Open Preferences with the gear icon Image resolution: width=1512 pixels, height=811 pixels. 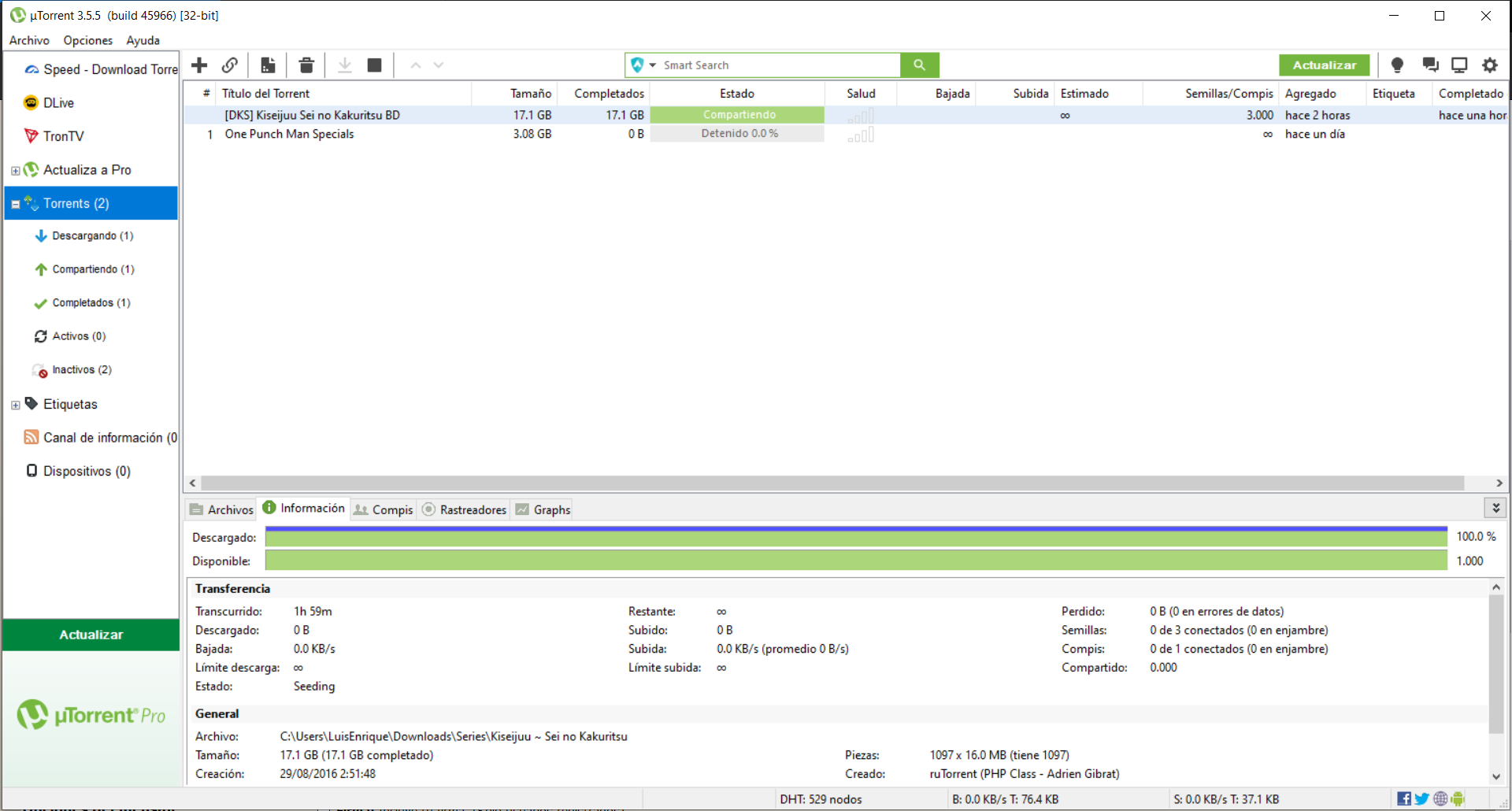[1490, 65]
